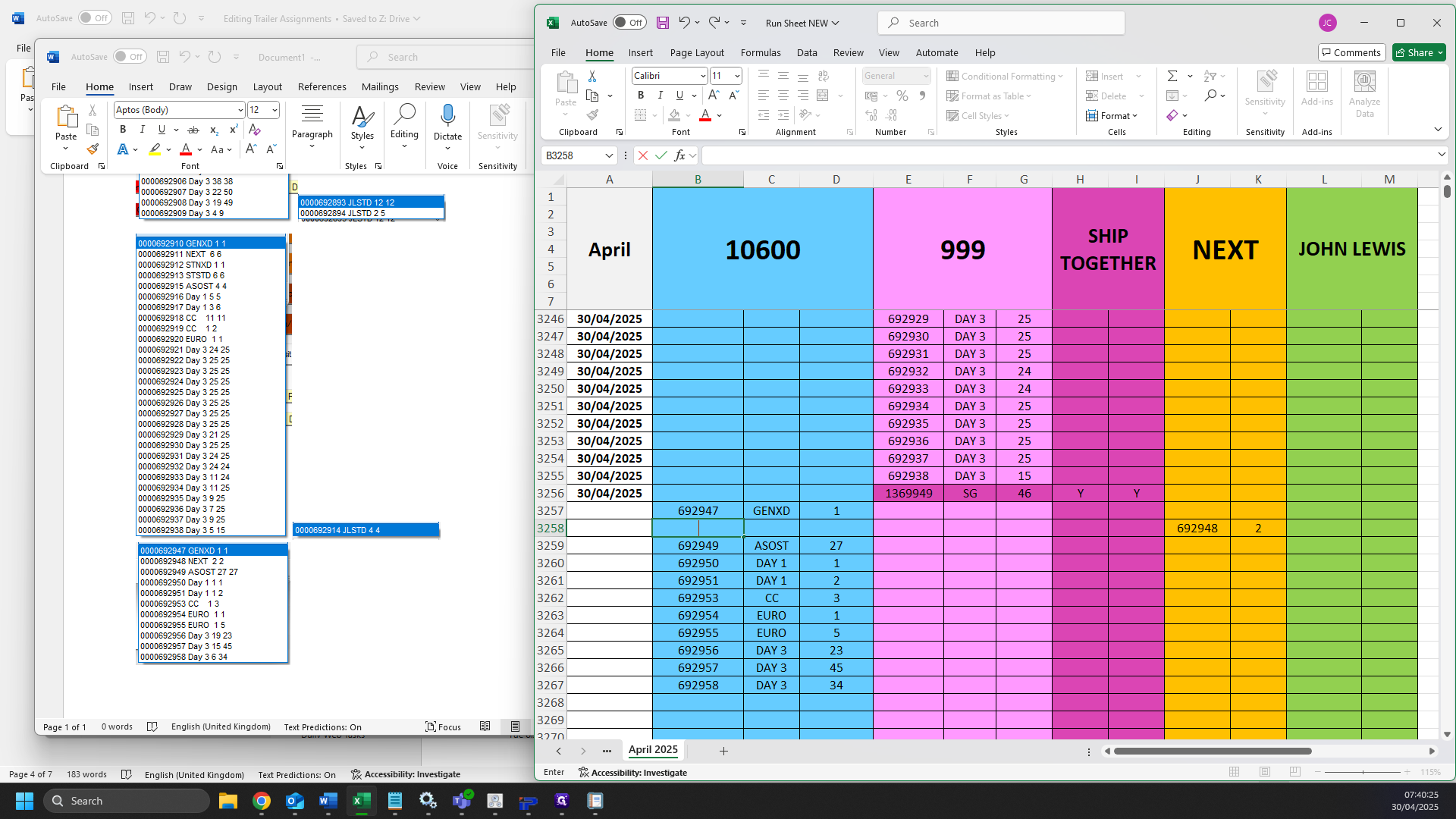Click Word Text Highlight Color
This screenshot has width=1456, height=819.
pos(155,149)
